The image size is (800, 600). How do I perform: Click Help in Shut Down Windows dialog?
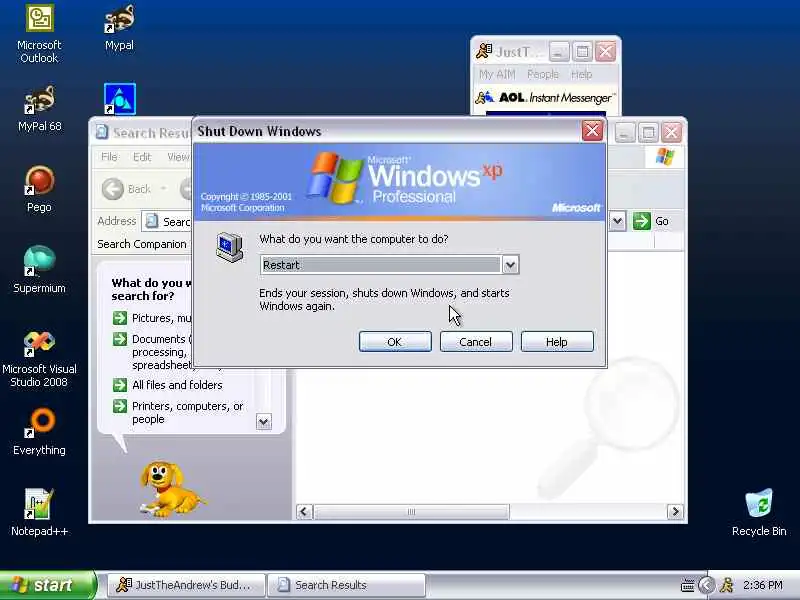[557, 342]
